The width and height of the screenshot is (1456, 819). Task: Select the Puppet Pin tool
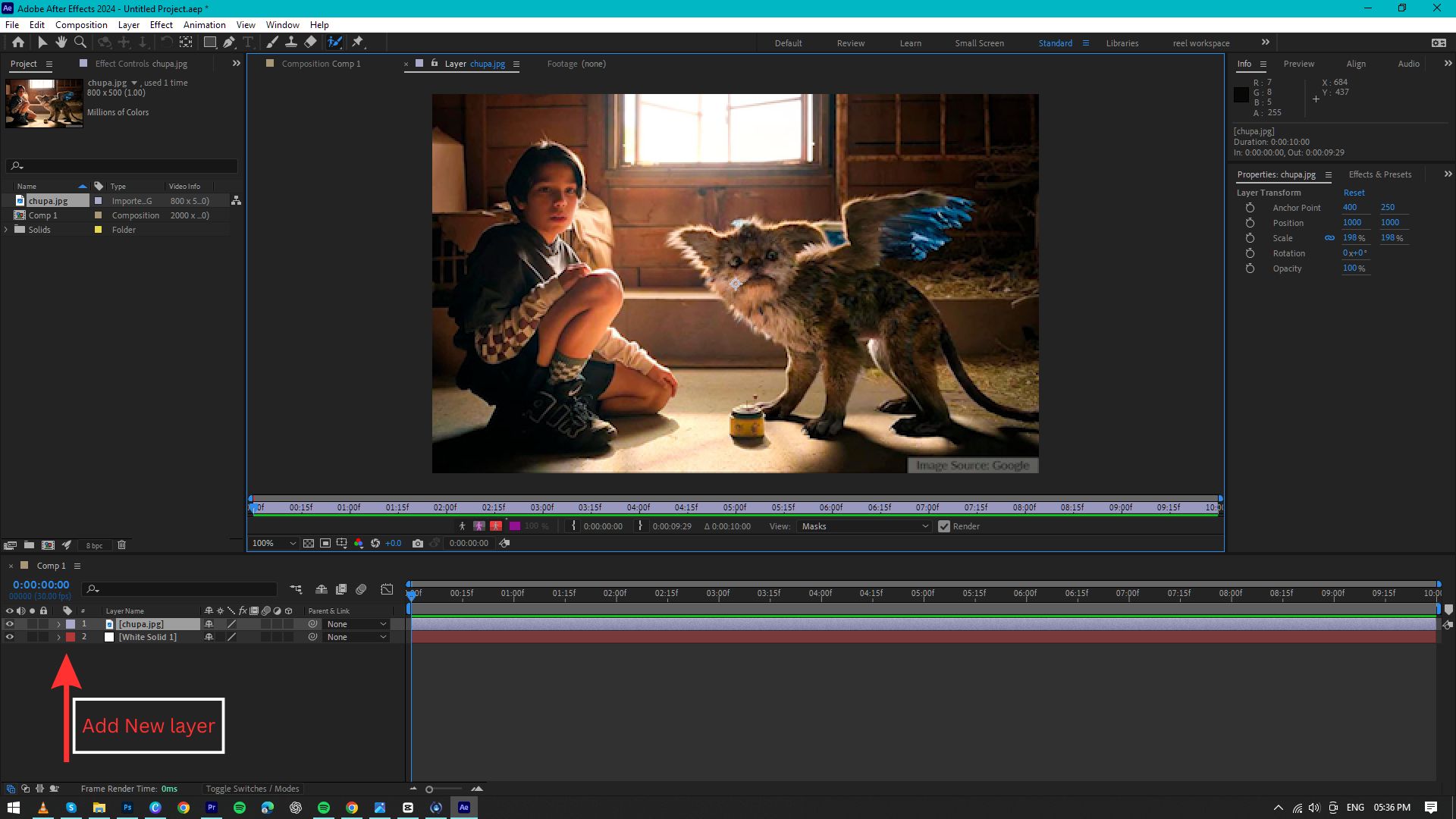[x=358, y=42]
